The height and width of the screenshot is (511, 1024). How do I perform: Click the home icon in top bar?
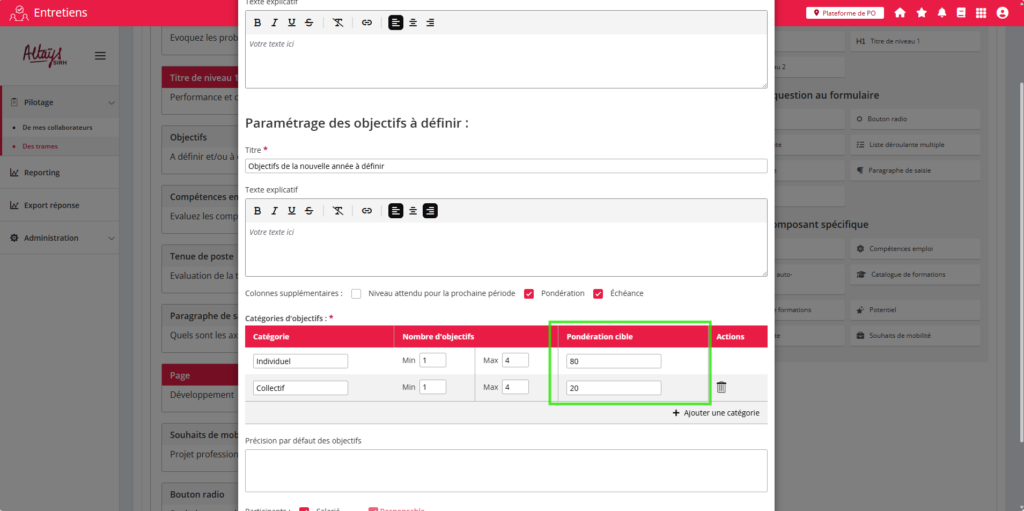pyautogui.click(x=900, y=13)
